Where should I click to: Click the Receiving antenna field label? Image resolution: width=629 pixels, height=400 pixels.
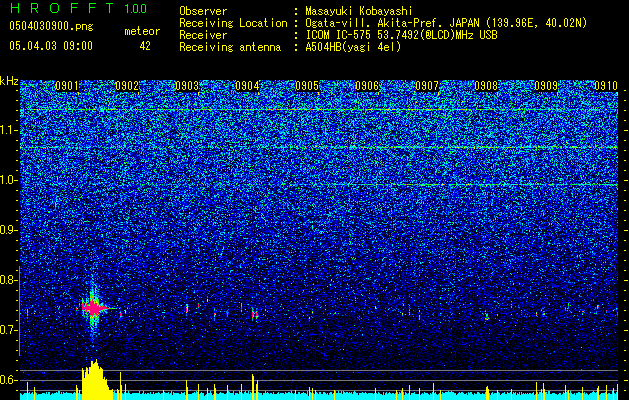coord(230,47)
